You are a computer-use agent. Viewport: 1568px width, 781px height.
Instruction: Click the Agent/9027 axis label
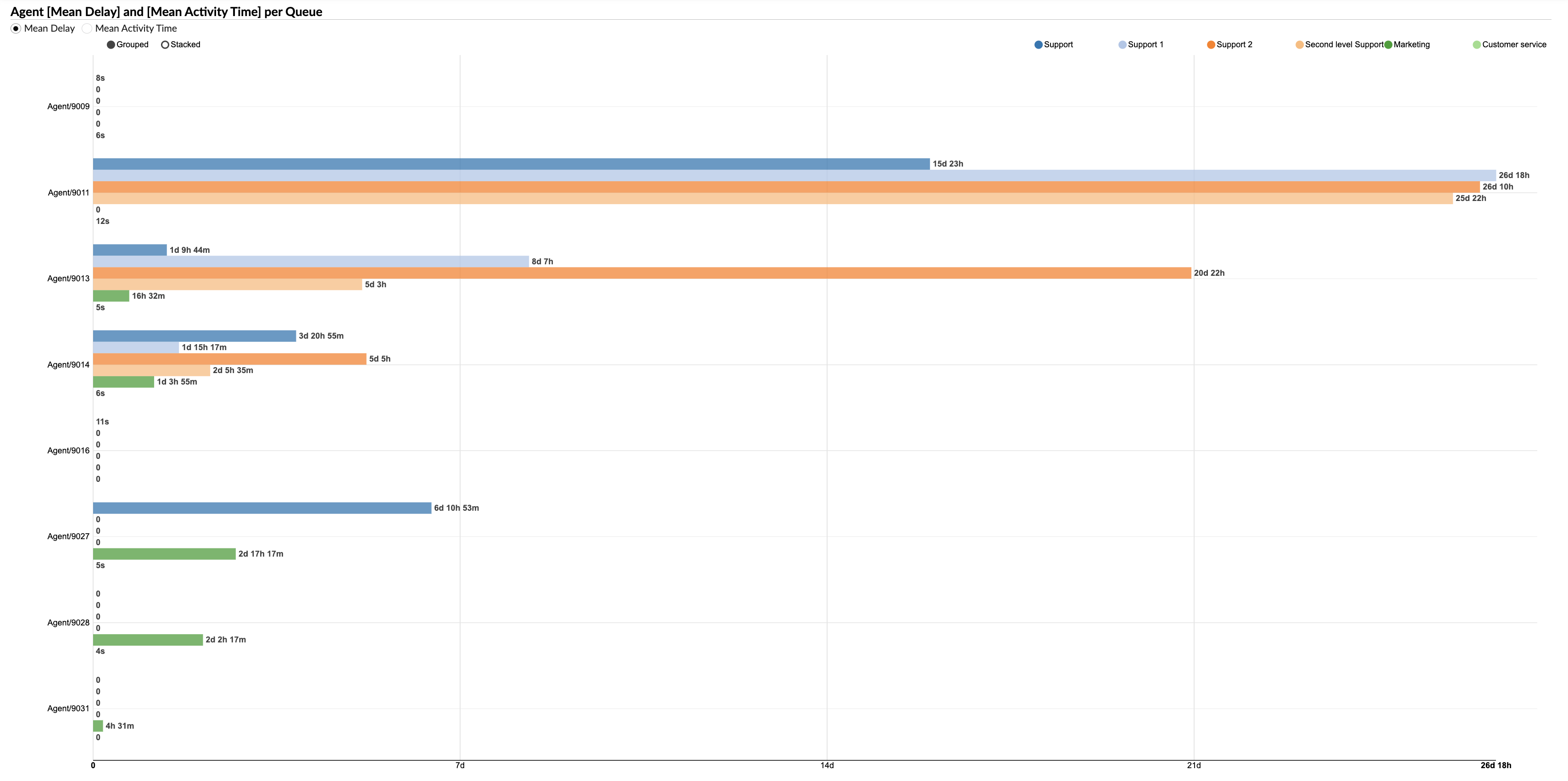click(68, 536)
